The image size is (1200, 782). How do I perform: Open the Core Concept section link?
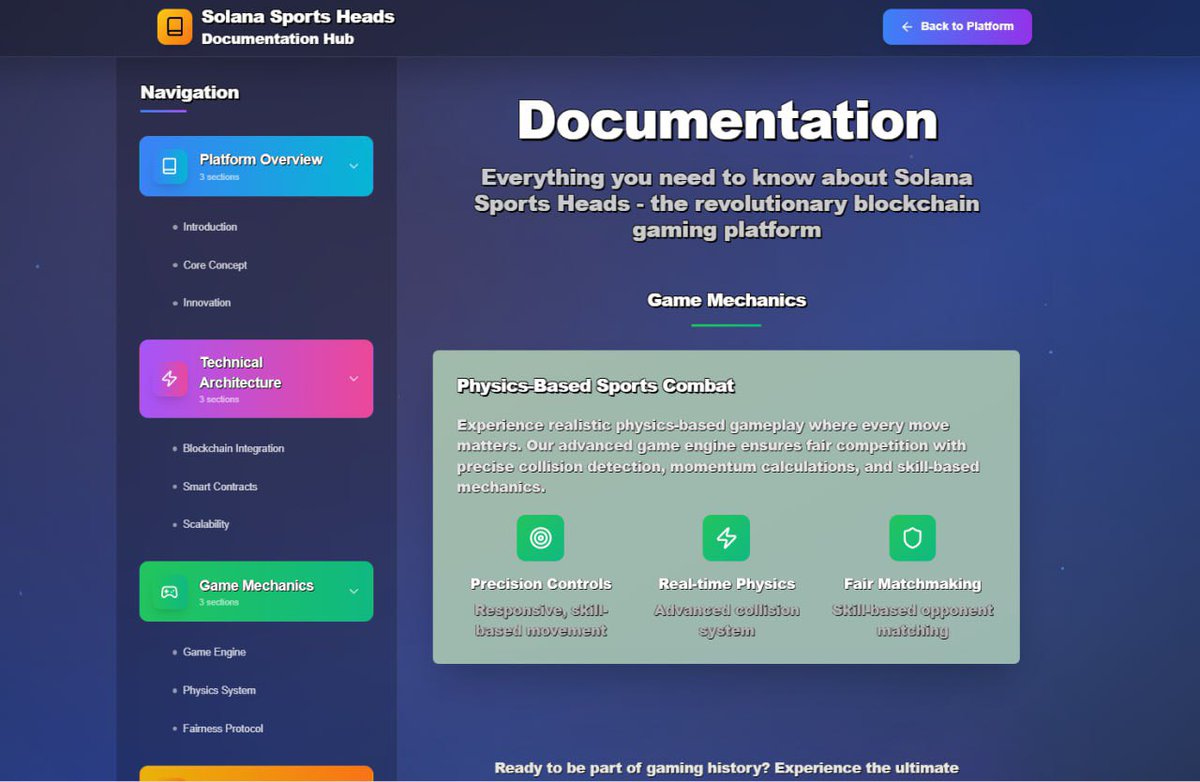(x=215, y=265)
